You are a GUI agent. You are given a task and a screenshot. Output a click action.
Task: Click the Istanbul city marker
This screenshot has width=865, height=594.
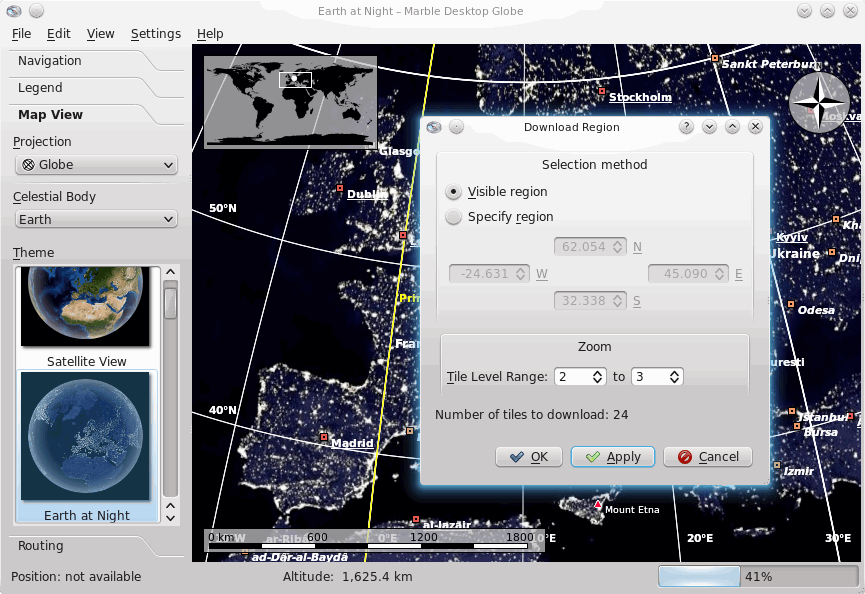click(x=792, y=411)
